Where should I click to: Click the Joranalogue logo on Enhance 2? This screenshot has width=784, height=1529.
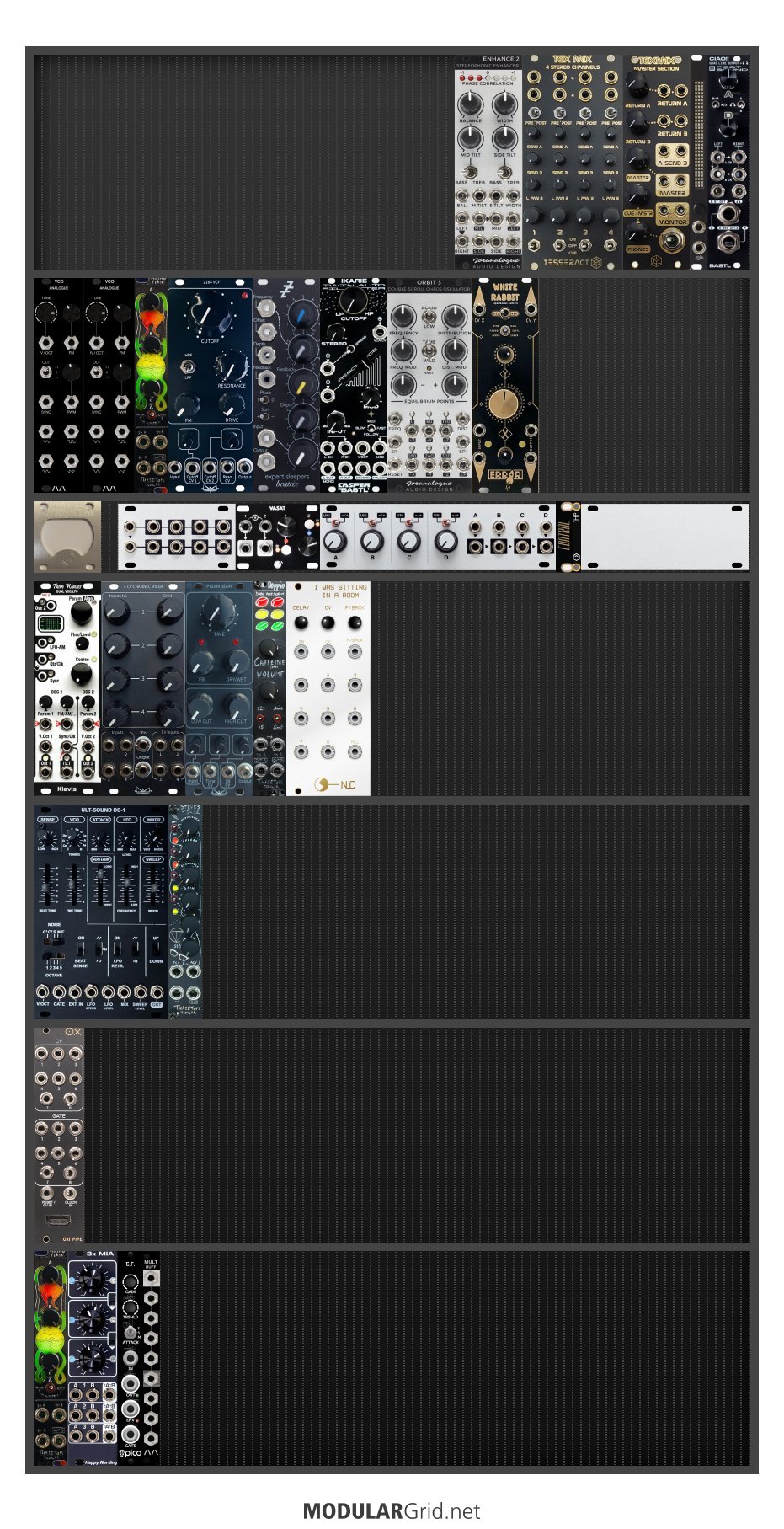[x=496, y=262]
